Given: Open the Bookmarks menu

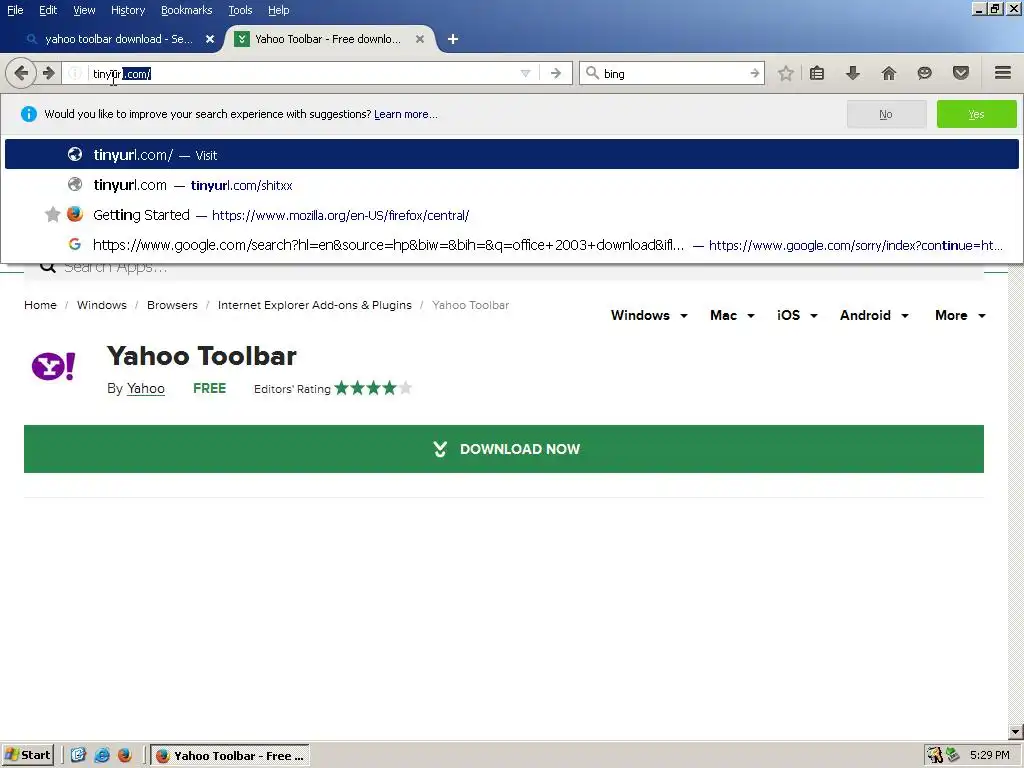Looking at the screenshot, I should (x=186, y=10).
